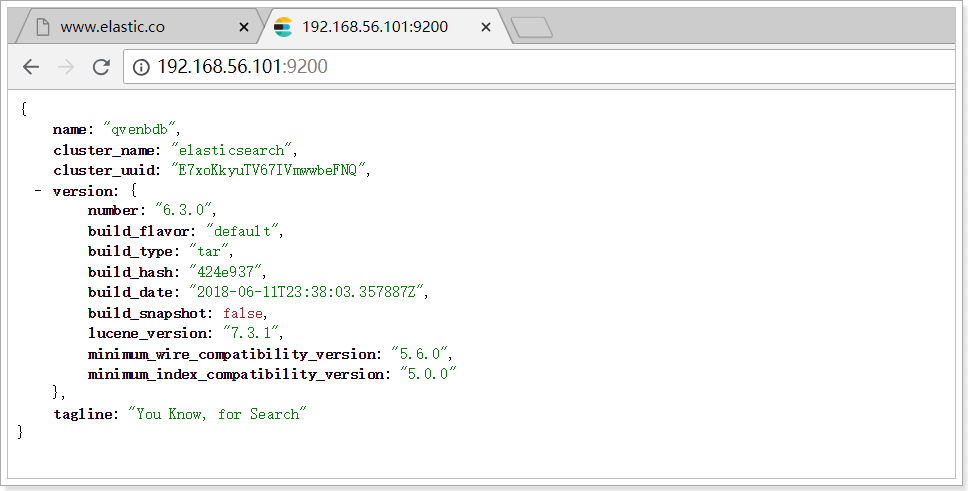Click the build_date value "2018-06-11T23:38:03.357887Z"
The width and height of the screenshot is (968, 491).
(x=307, y=292)
